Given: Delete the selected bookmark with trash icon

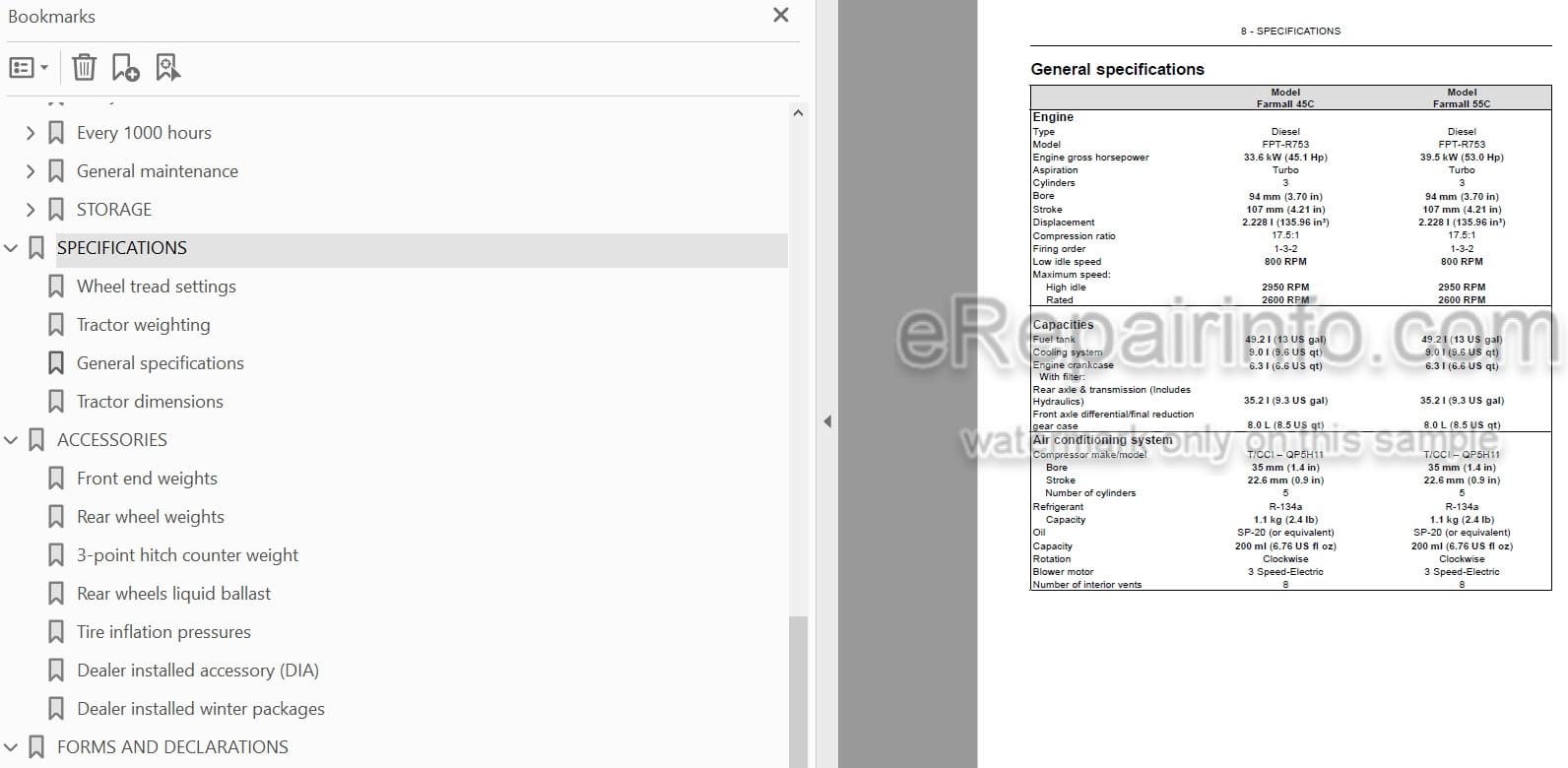Looking at the screenshot, I should (85, 68).
